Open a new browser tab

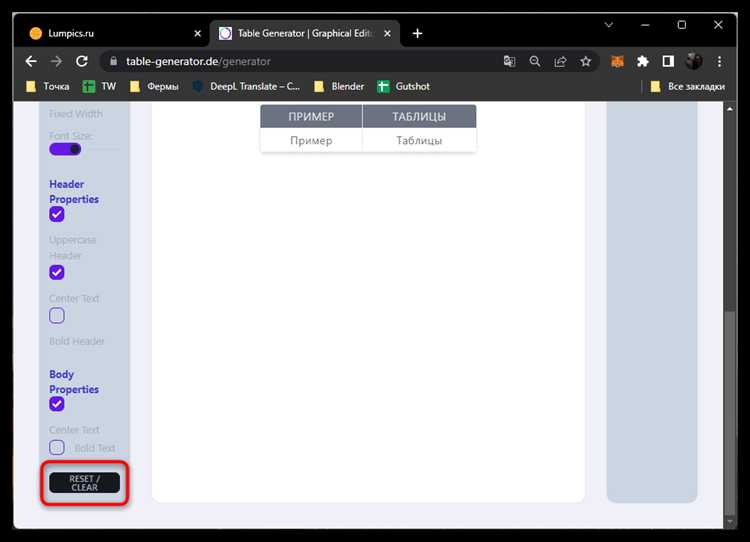[417, 33]
